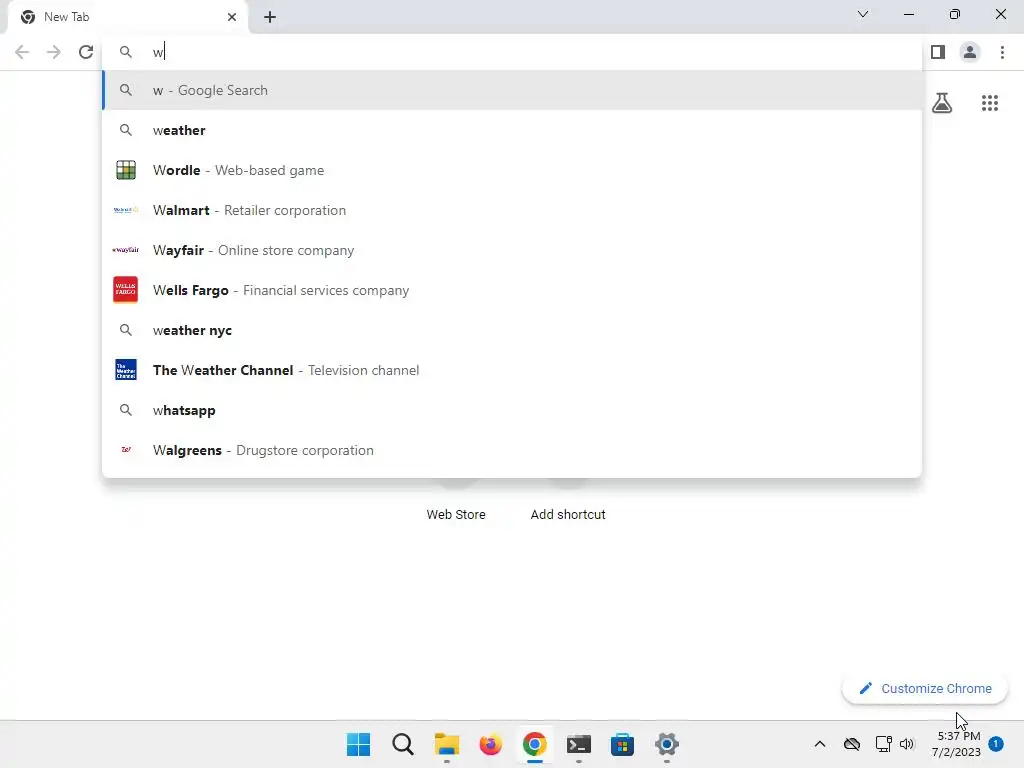
Task: Open Windows taskbar search
Action: tap(402, 744)
